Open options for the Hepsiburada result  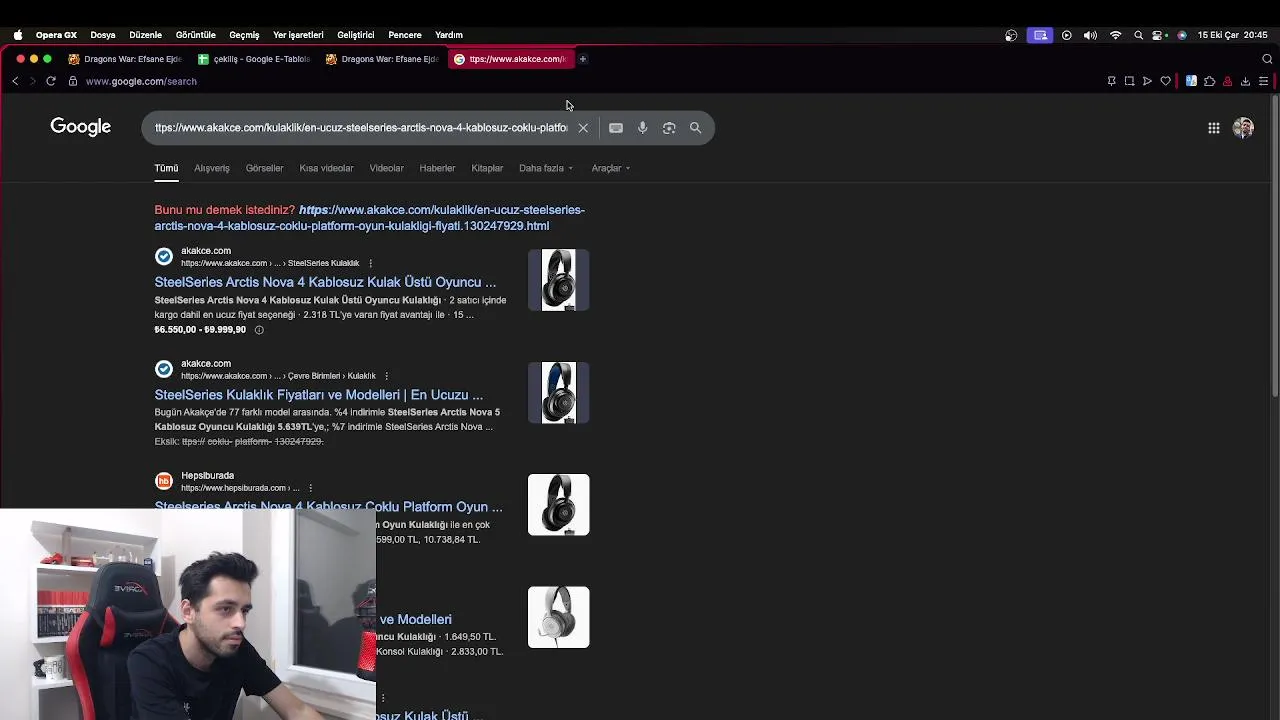coord(310,488)
